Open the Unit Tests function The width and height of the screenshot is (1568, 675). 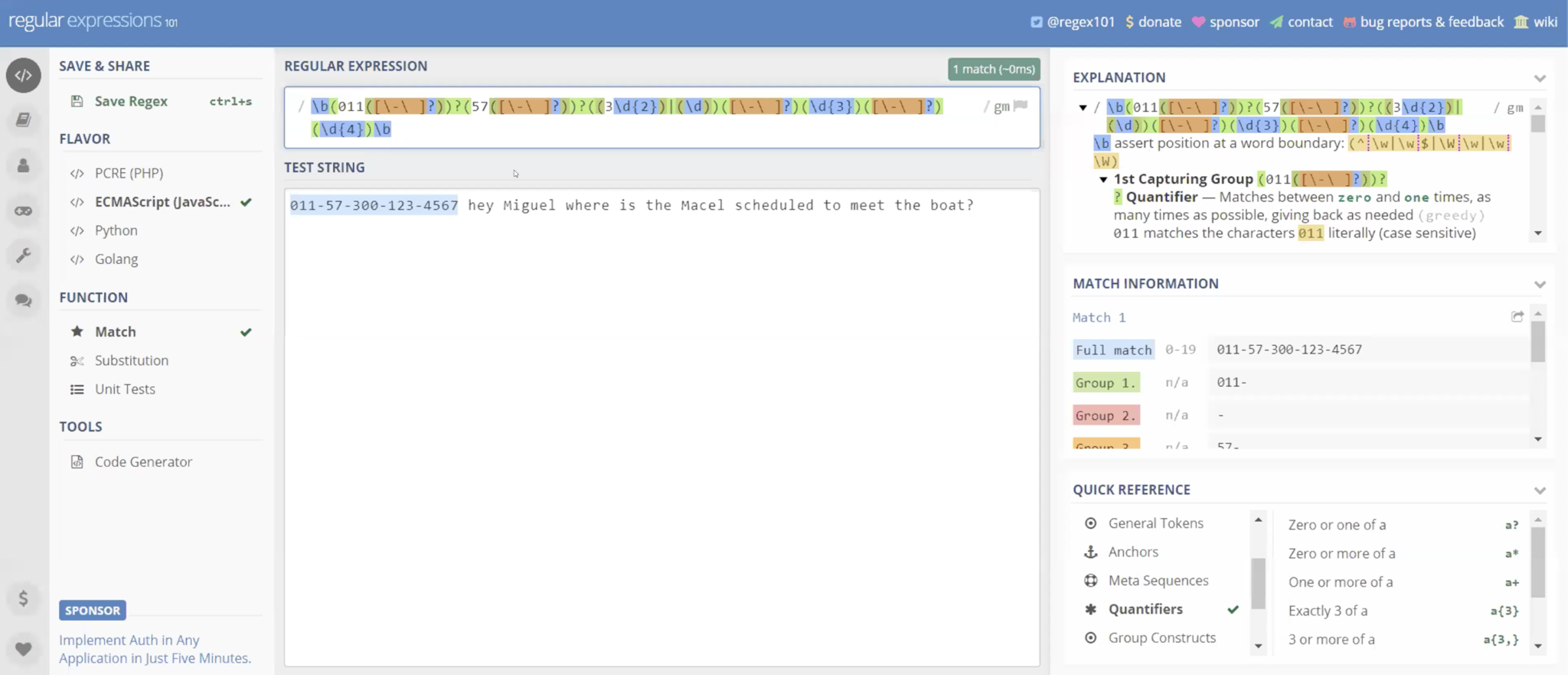[125, 389]
